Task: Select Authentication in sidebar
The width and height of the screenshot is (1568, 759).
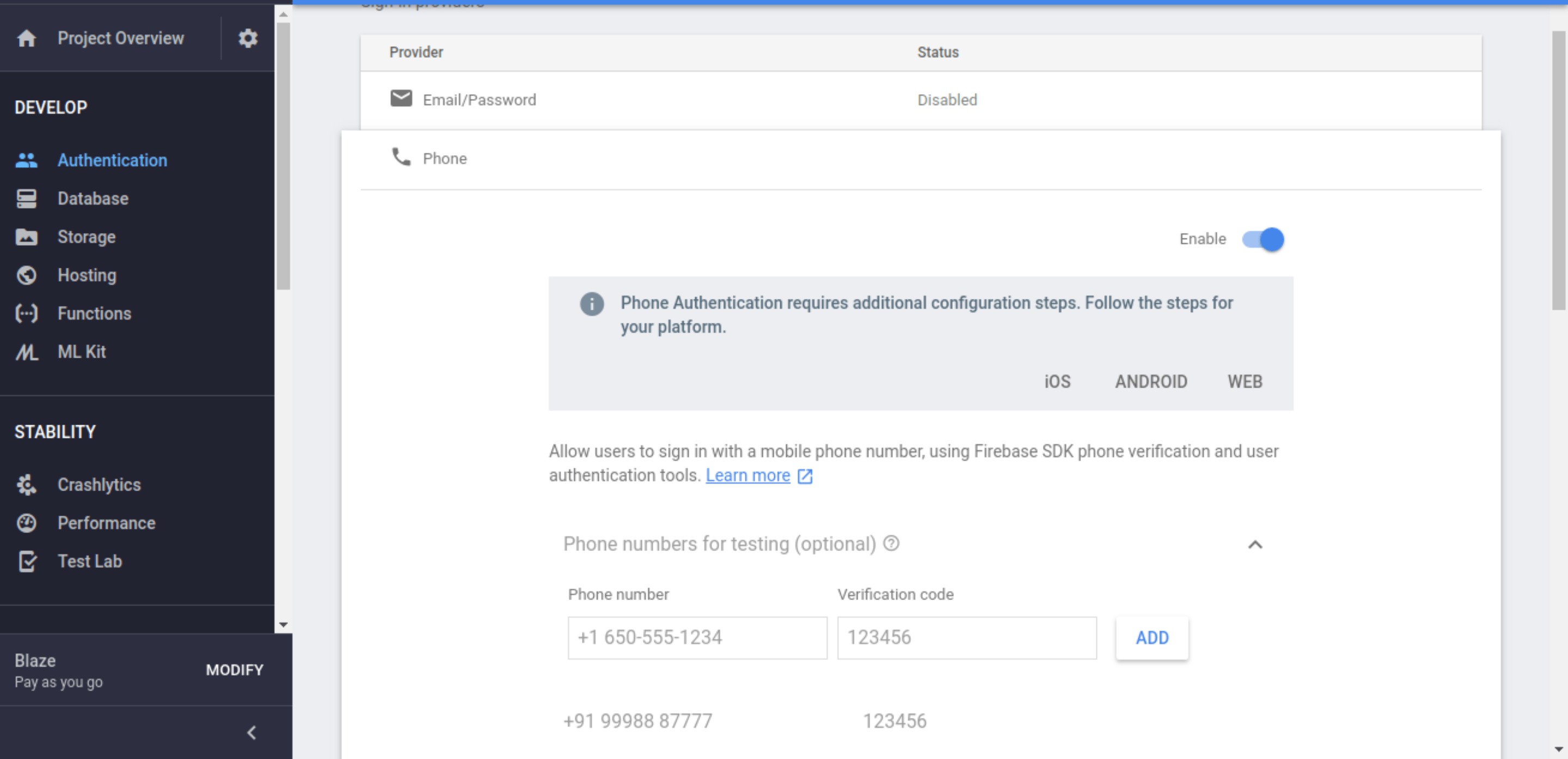Action: pos(112,160)
